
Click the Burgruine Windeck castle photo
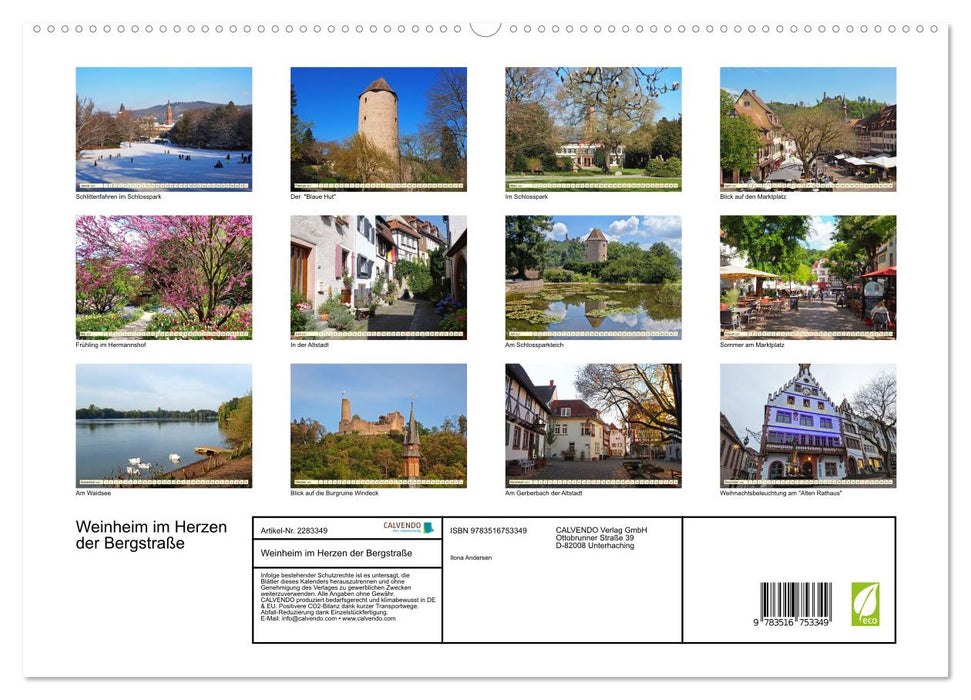pyautogui.click(x=378, y=426)
